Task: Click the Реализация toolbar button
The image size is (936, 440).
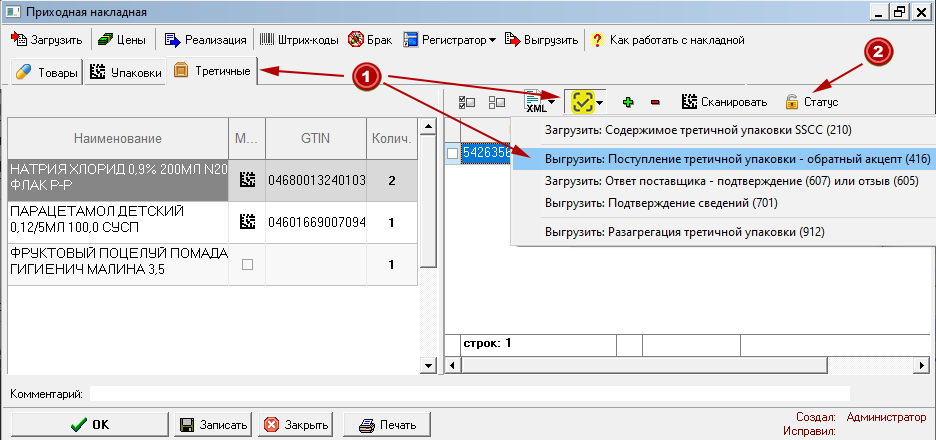Action: point(205,40)
